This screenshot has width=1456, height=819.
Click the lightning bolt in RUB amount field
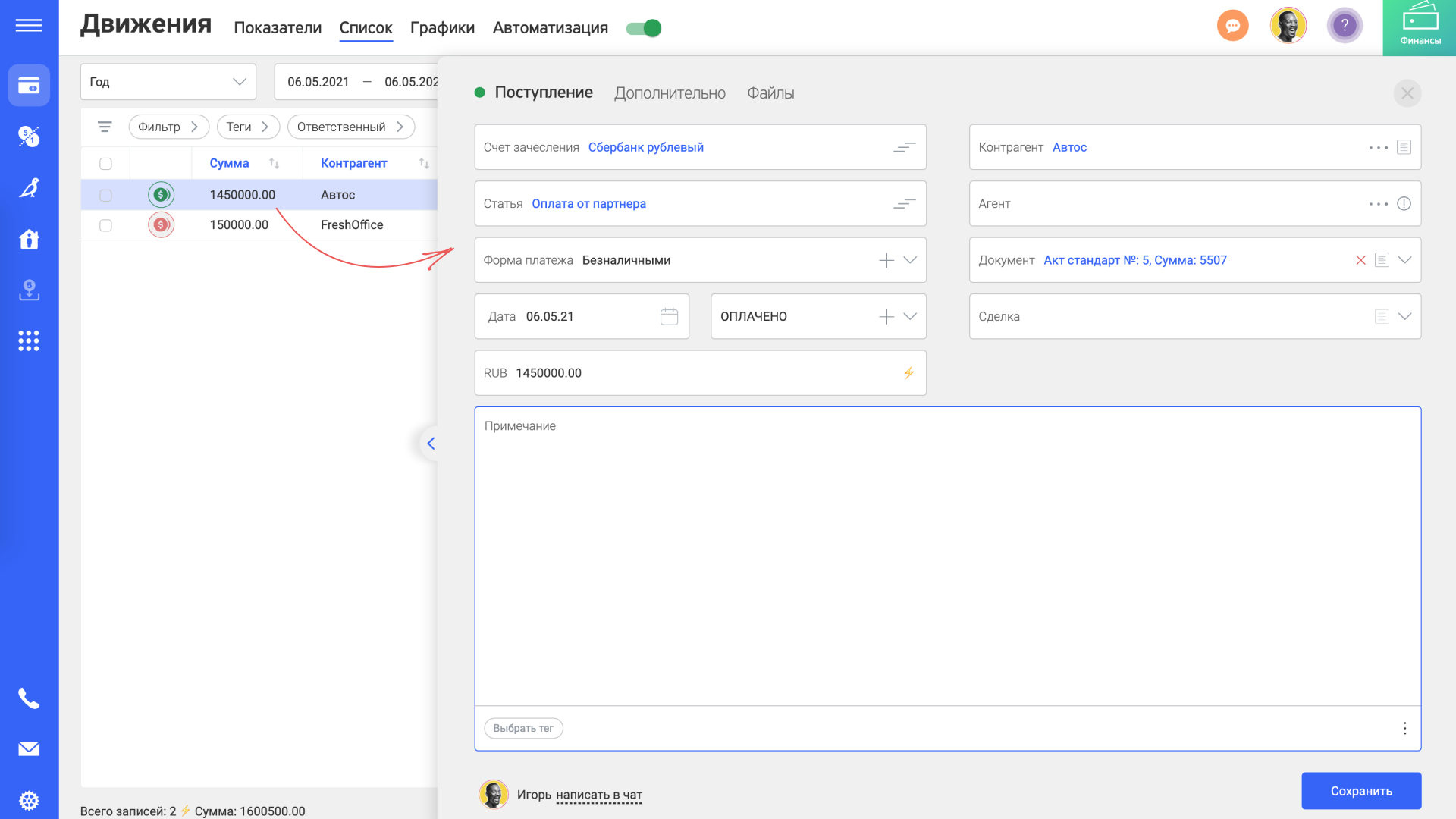click(x=908, y=373)
